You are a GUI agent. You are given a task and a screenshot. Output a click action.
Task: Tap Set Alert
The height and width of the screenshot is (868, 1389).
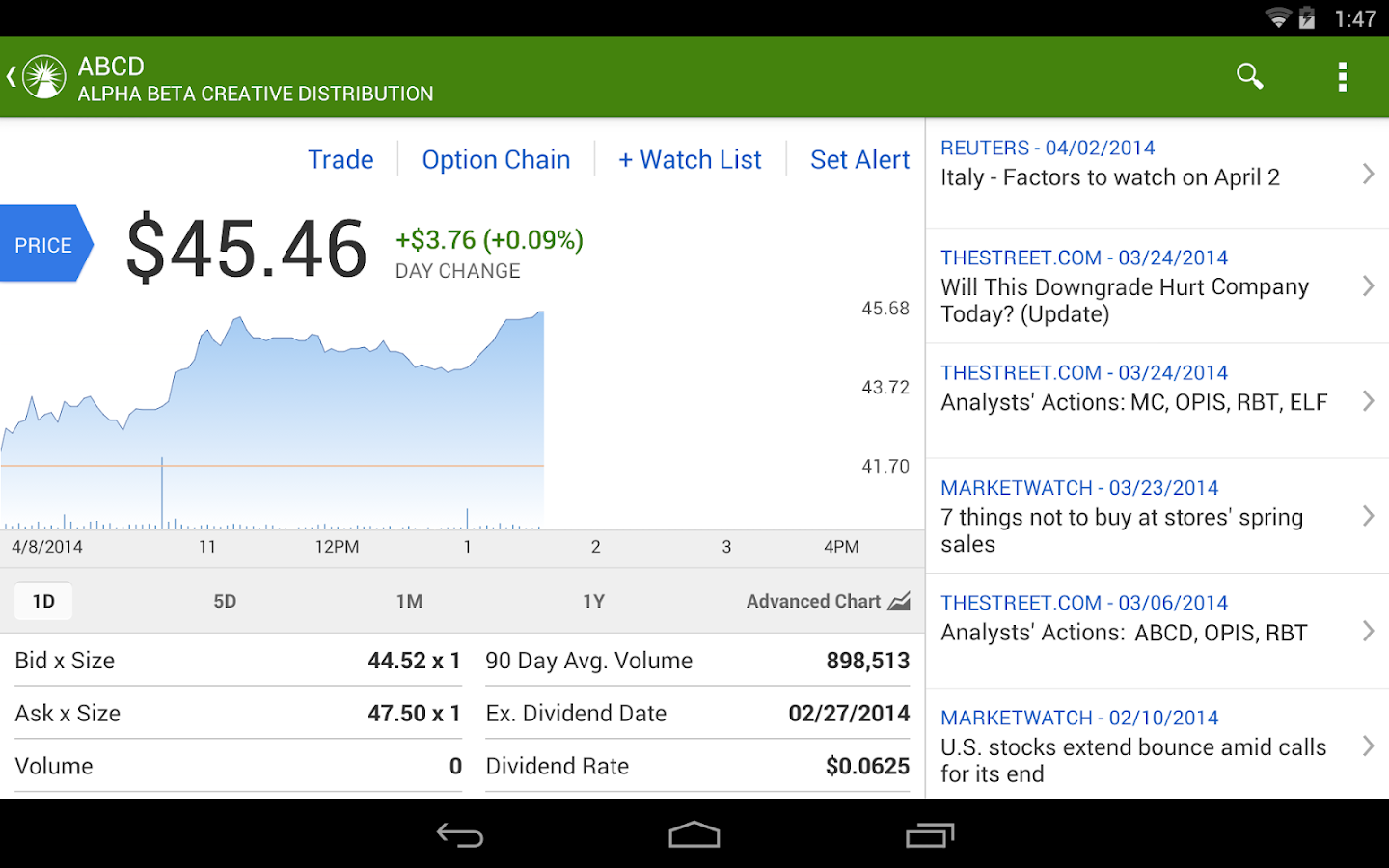coord(859,159)
